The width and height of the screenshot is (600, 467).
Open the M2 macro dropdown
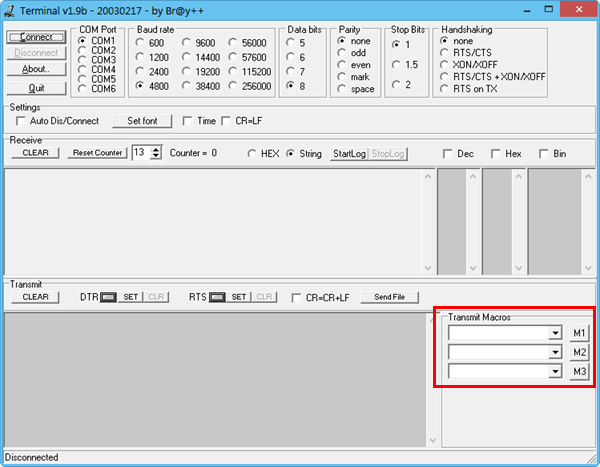pyautogui.click(x=555, y=352)
